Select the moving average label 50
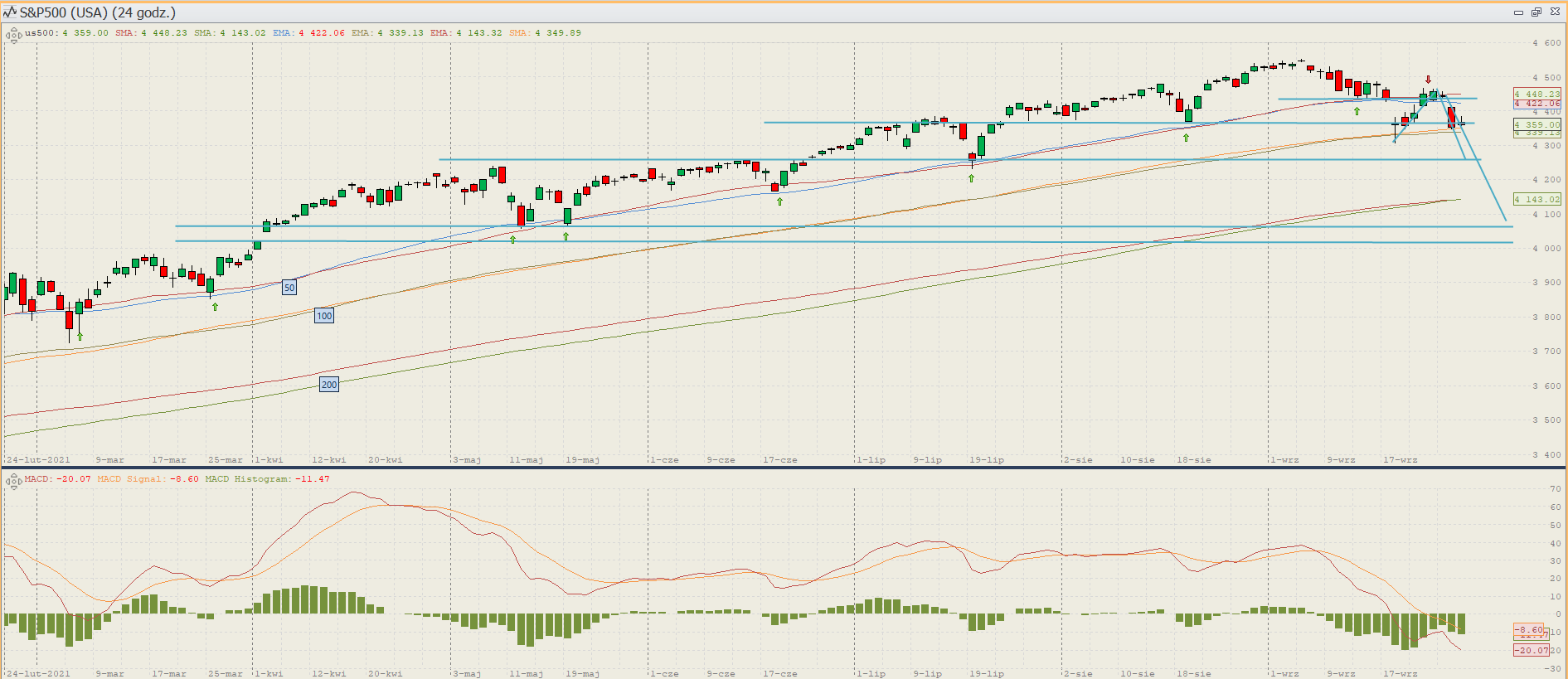 click(289, 288)
